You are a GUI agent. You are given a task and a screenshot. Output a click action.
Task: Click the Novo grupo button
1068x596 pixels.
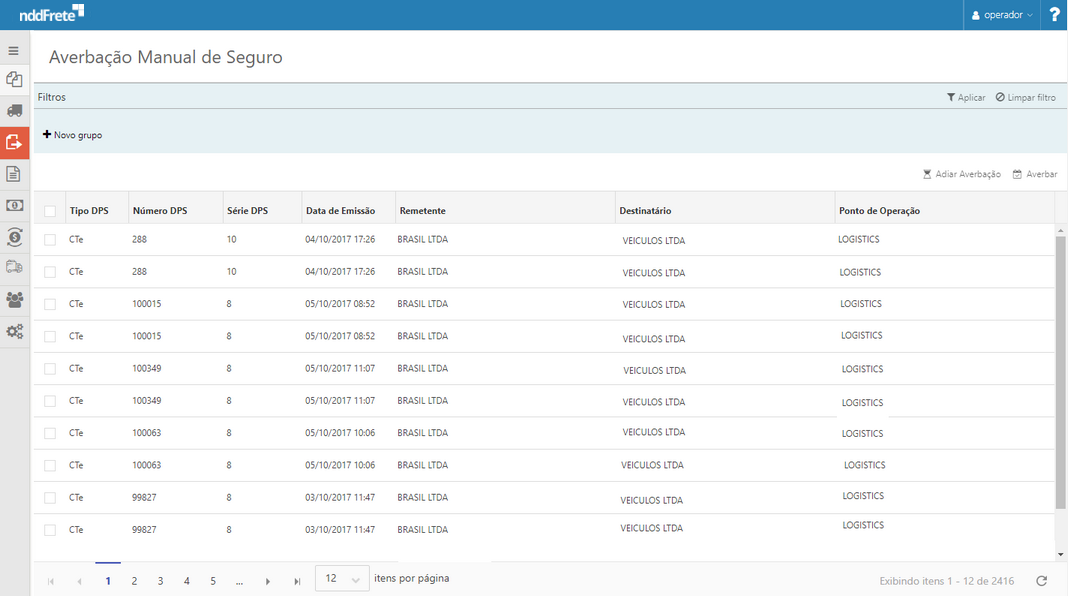pyautogui.click(x=72, y=135)
